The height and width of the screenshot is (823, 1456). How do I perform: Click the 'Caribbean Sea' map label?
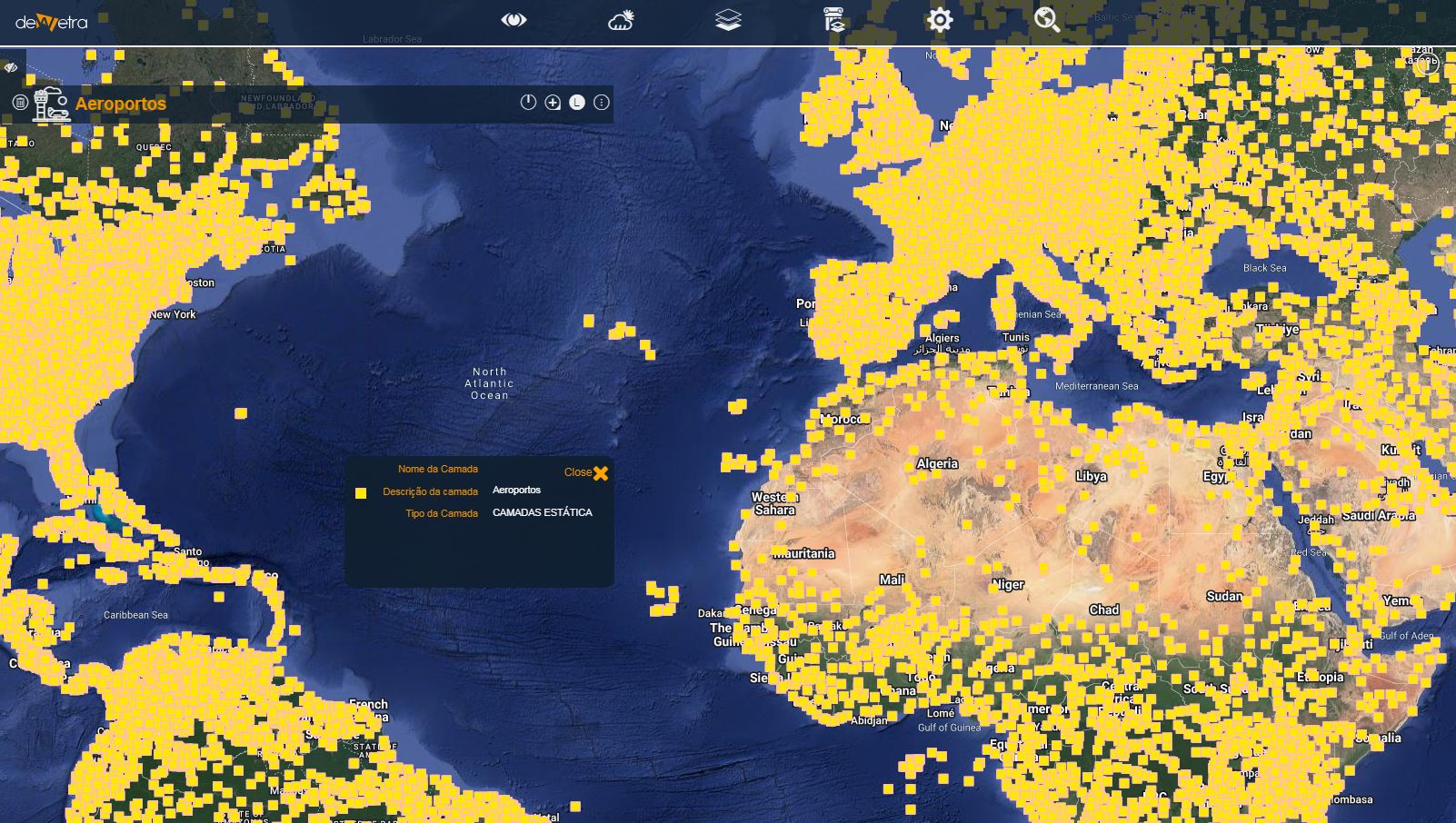[x=135, y=615]
